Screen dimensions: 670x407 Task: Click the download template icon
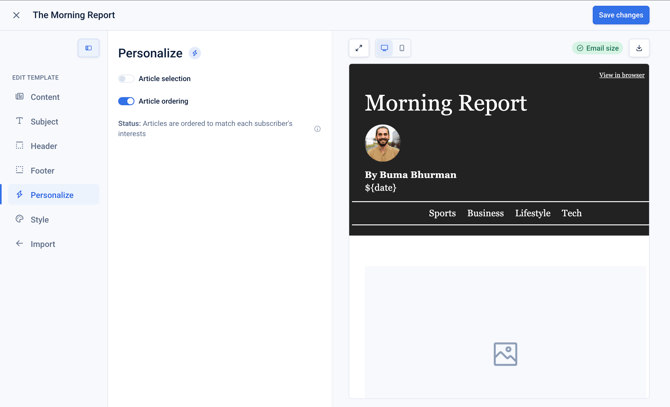pyautogui.click(x=639, y=48)
